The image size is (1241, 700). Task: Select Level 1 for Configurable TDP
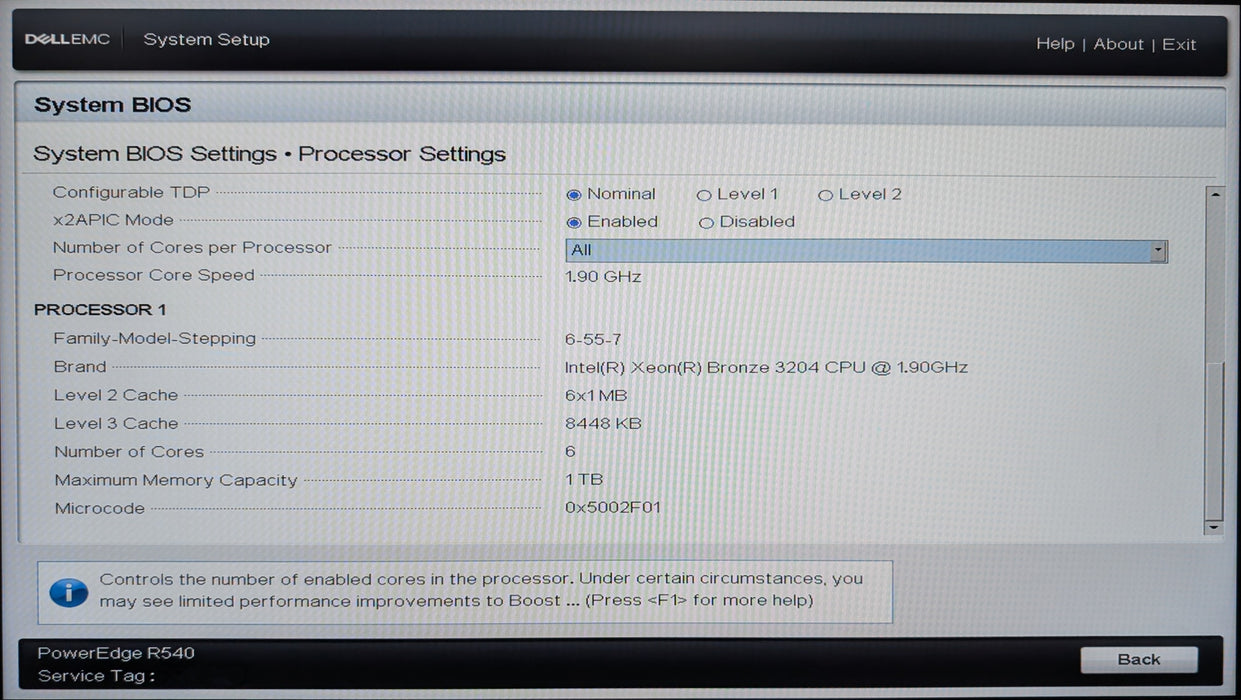[x=704, y=195]
